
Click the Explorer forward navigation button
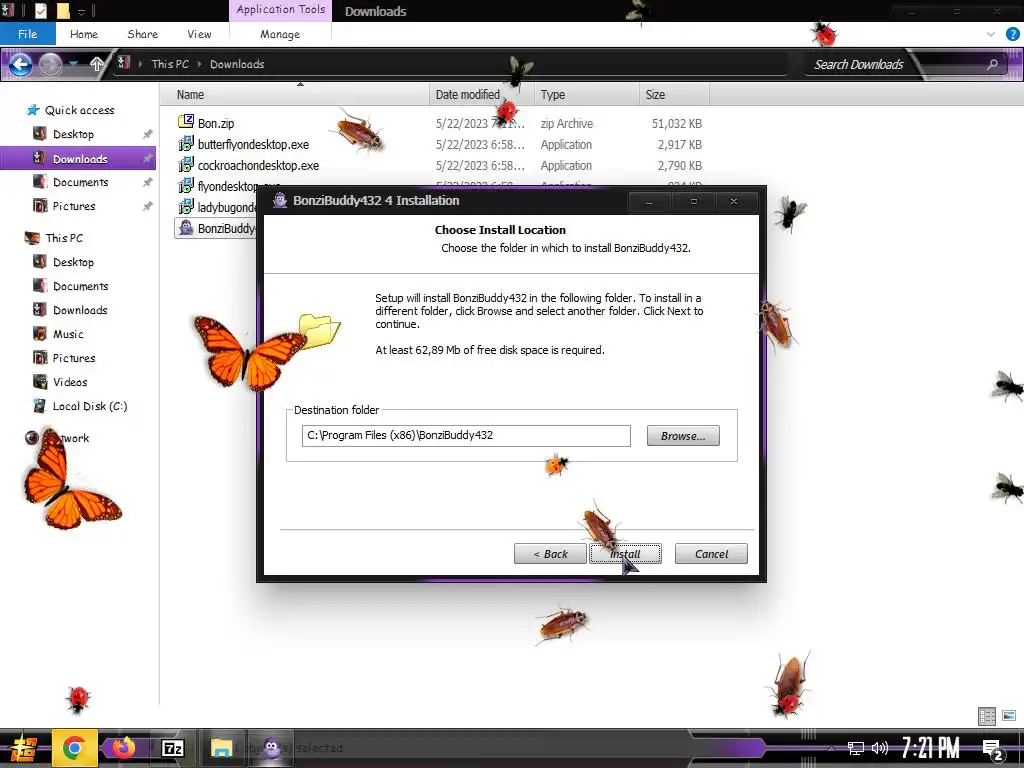click(50, 64)
